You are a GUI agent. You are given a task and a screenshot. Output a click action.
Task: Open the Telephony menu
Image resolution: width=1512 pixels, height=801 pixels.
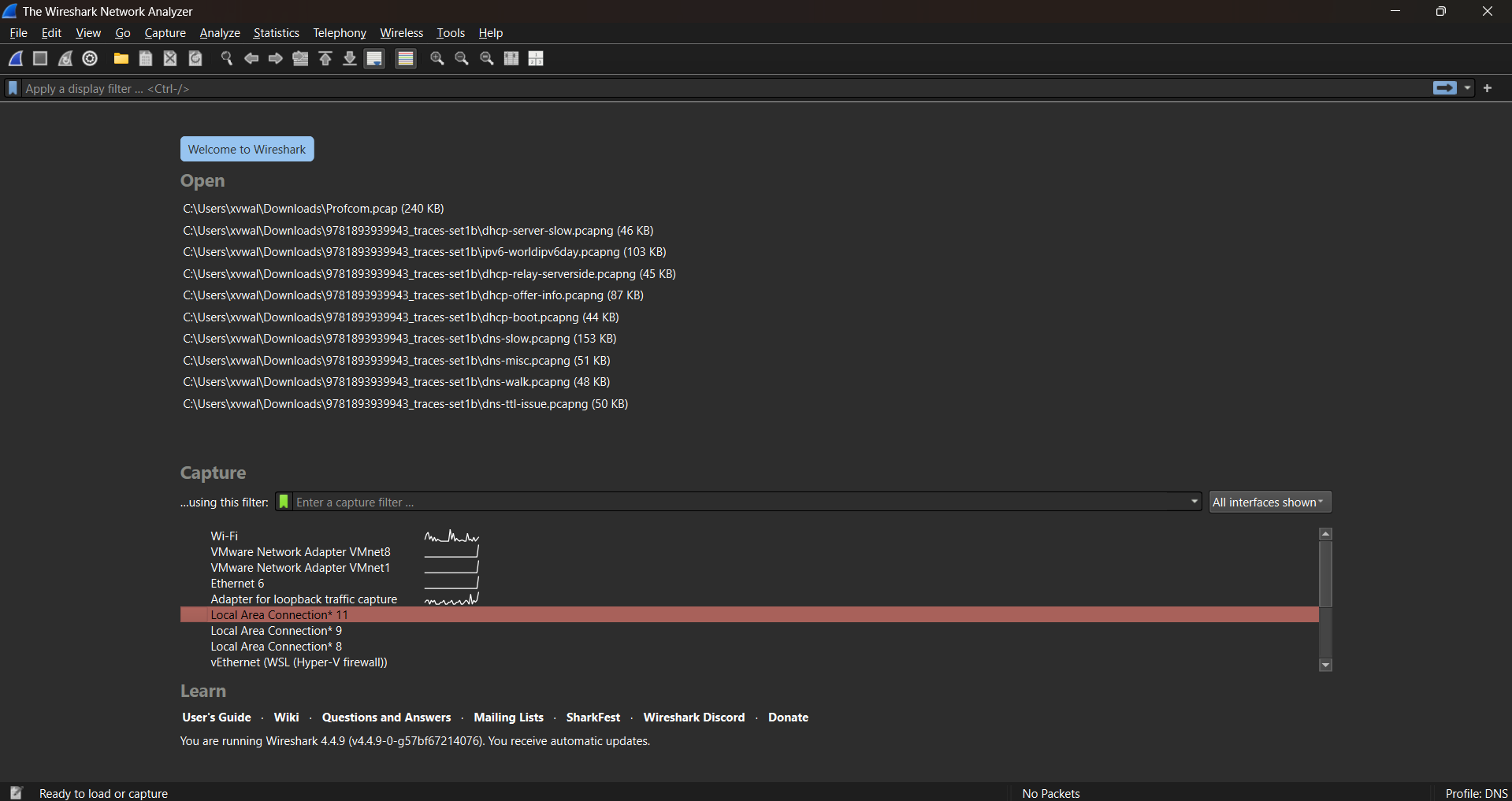(340, 33)
